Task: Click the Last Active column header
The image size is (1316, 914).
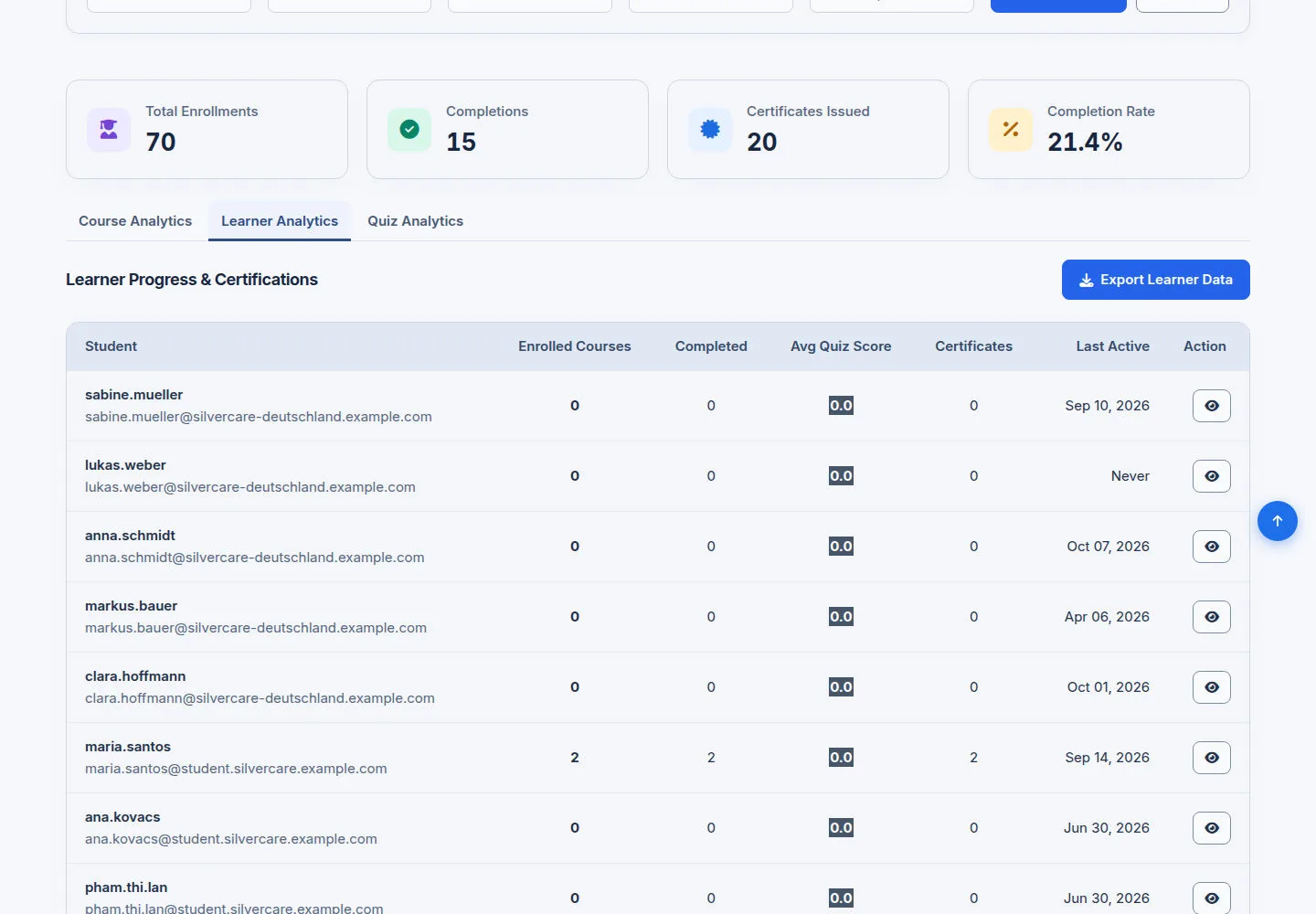Action: [x=1113, y=346]
